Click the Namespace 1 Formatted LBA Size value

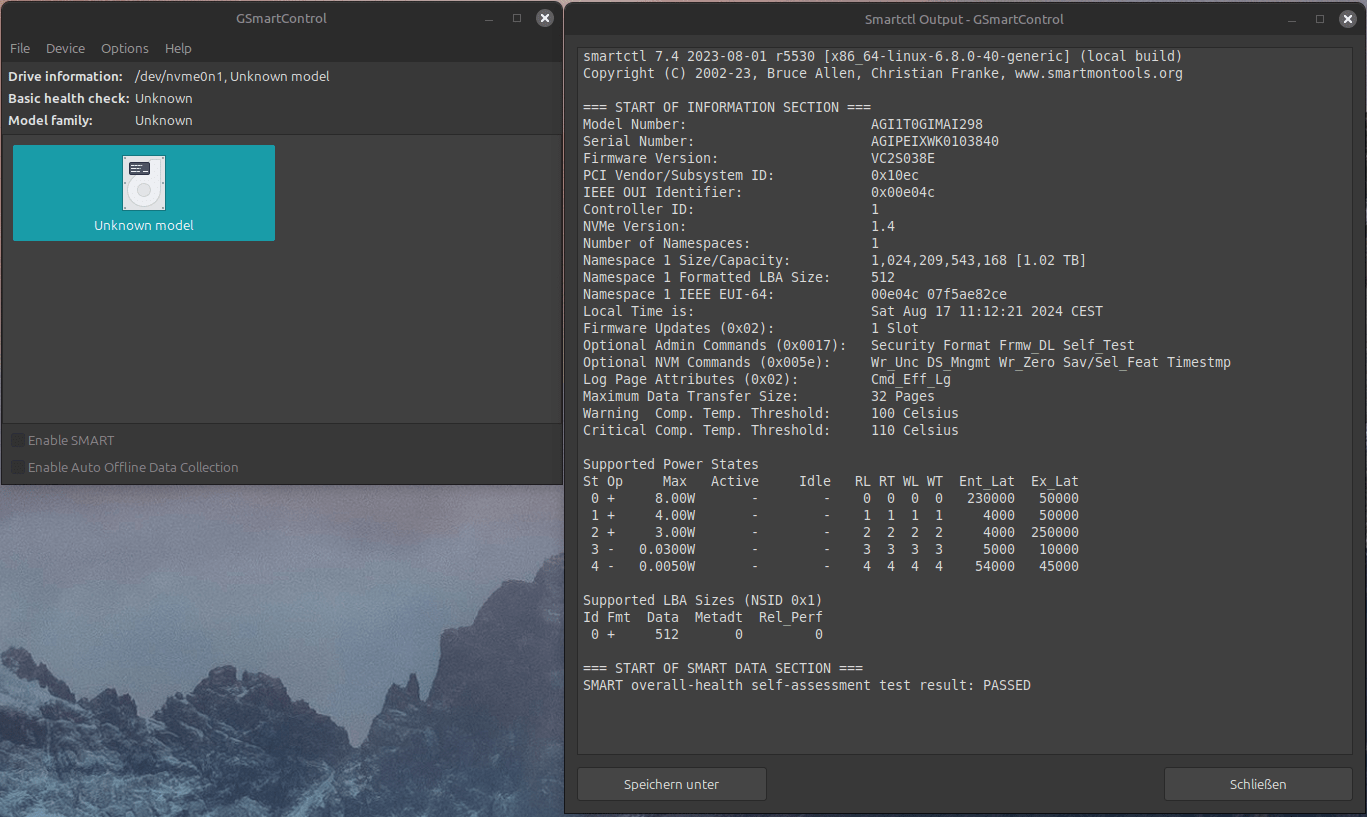tap(883, 277)
